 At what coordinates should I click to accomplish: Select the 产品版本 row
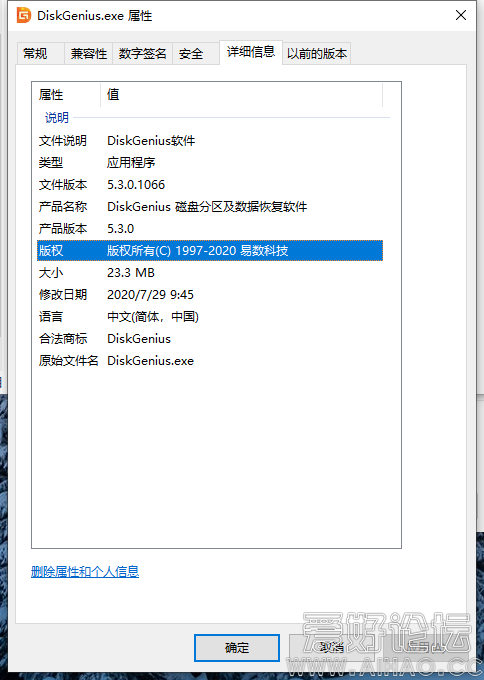(210, 229)
